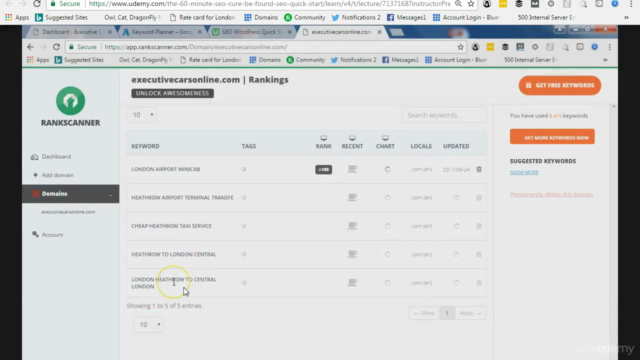
Task: Open recent results for Heathrow To London Central
Action: 352,254
